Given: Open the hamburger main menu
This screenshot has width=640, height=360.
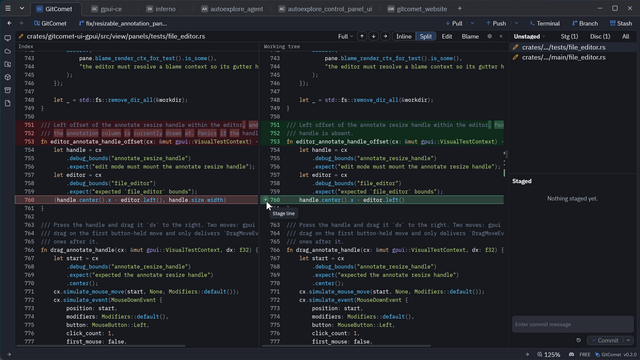Looking at the screenshot, I should (8, 8).
